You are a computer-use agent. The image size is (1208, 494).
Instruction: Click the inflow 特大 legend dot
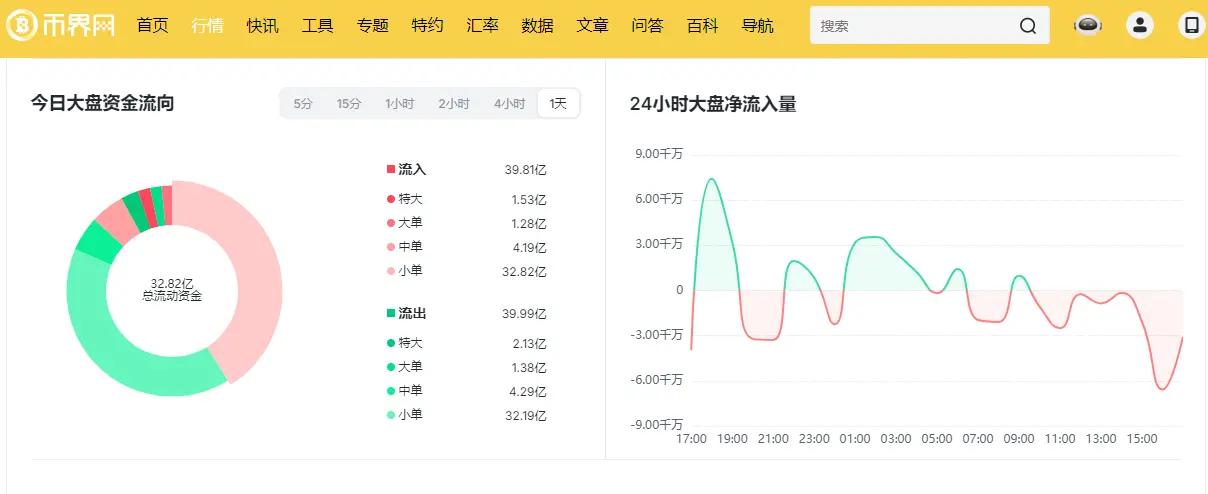pos(390,198)
